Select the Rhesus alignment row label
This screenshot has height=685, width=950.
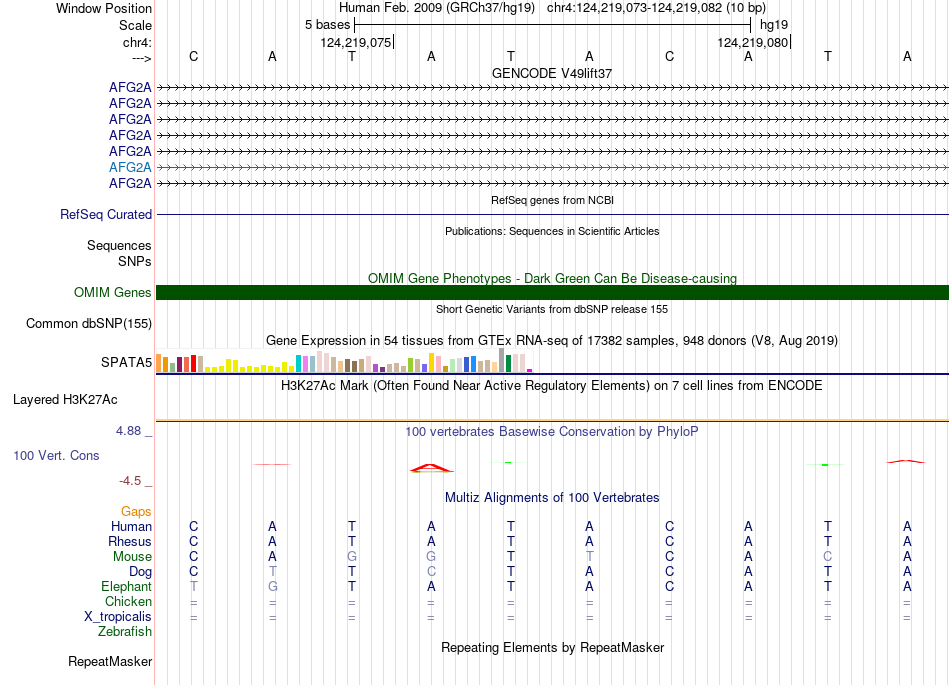pos(130,541)
